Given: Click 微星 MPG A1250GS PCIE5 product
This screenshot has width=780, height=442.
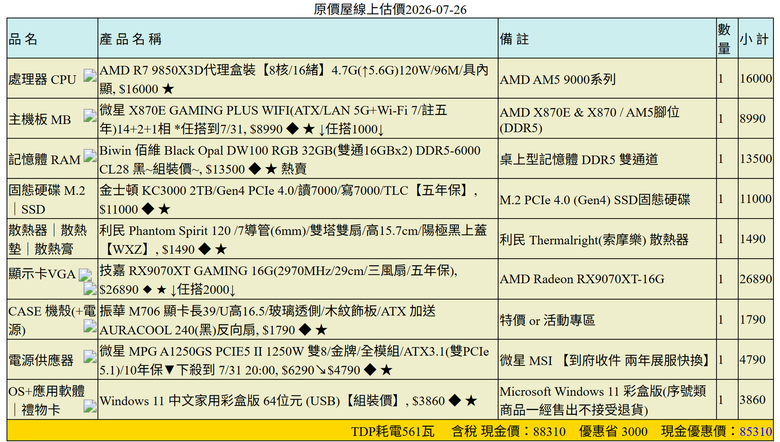Looking at the screenshot, I should coord(294,360).
